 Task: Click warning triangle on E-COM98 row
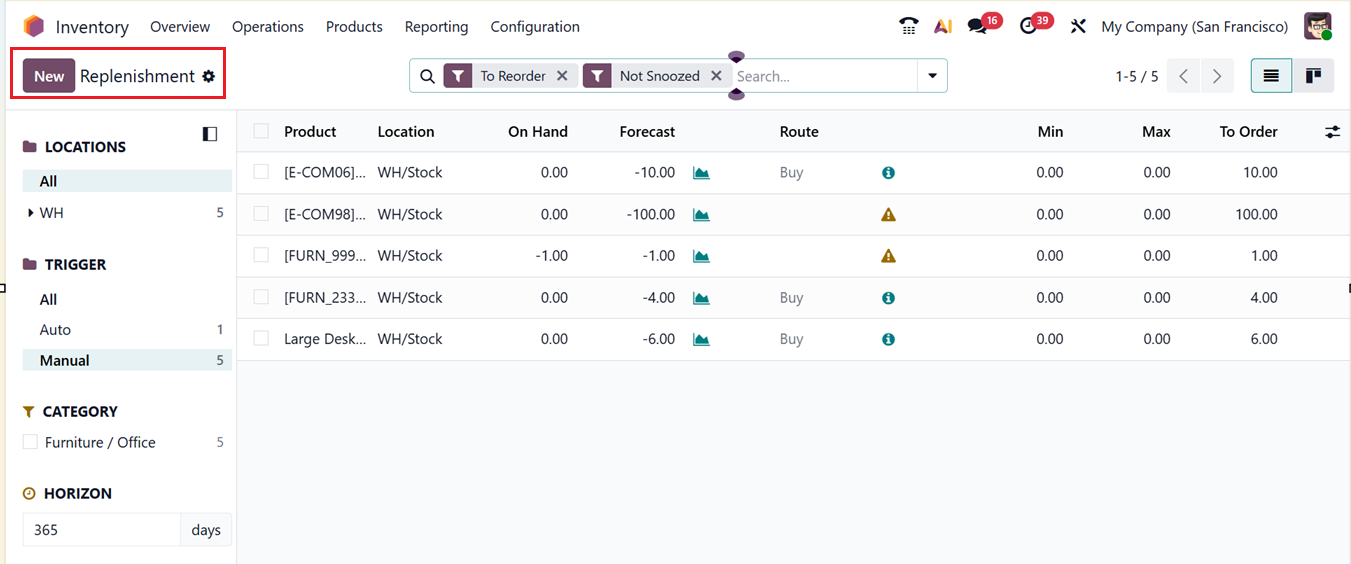(x=888, y=214)
